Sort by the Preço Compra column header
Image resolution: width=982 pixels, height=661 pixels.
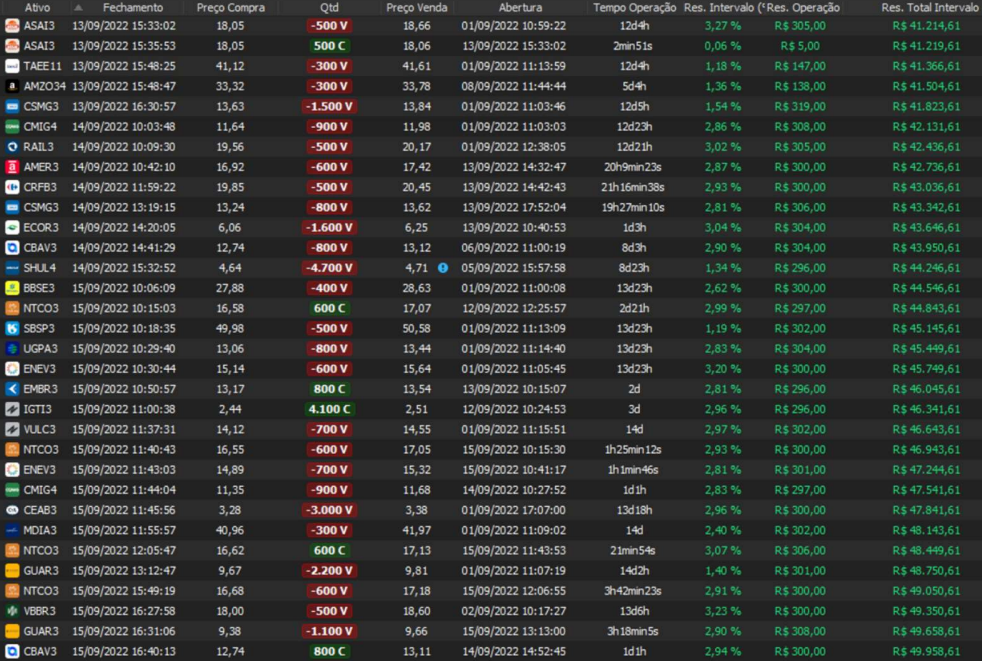tap(230, 8)
